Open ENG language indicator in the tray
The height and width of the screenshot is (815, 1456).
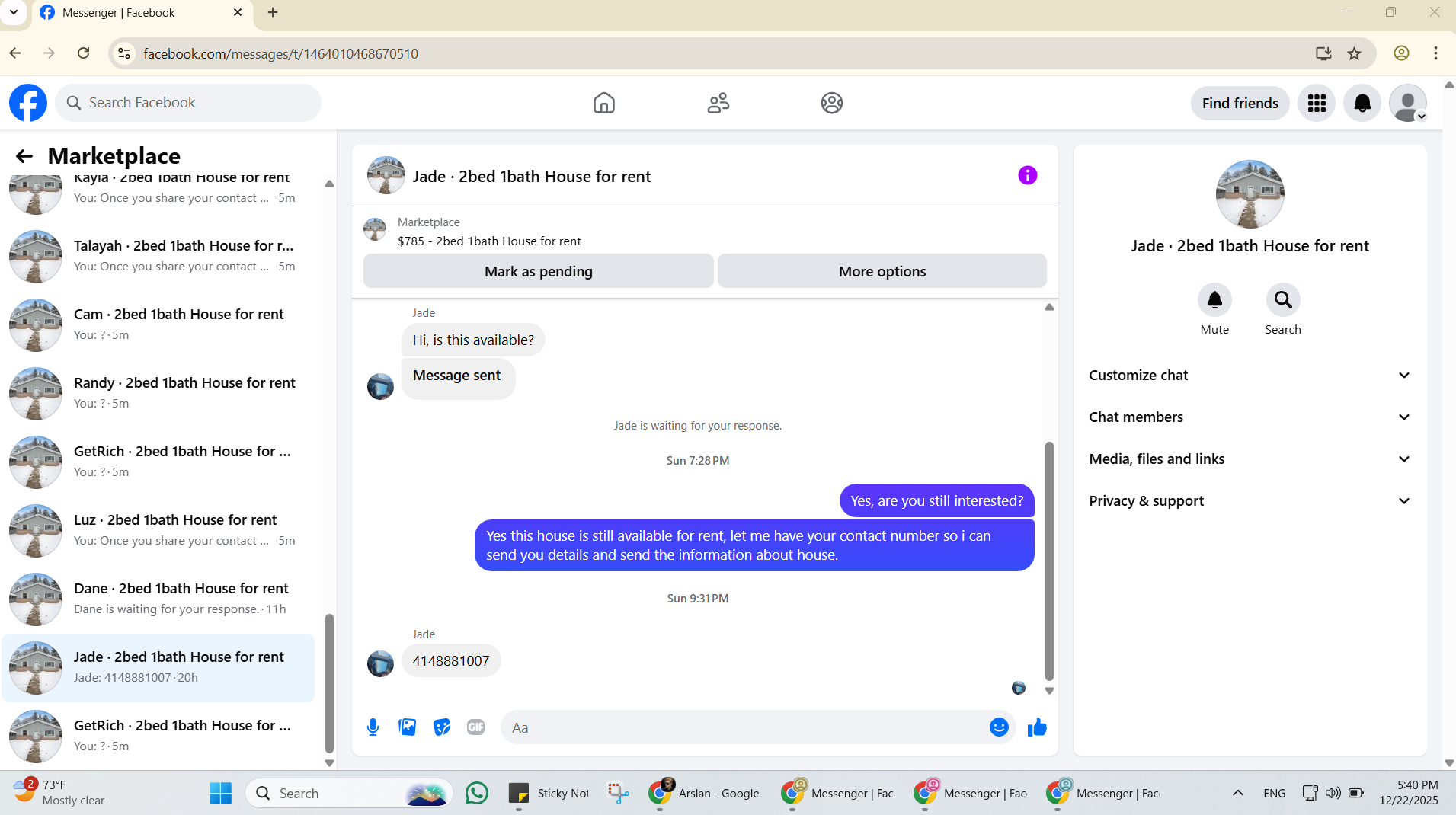pyautogui.click(x=1274, y=793)
